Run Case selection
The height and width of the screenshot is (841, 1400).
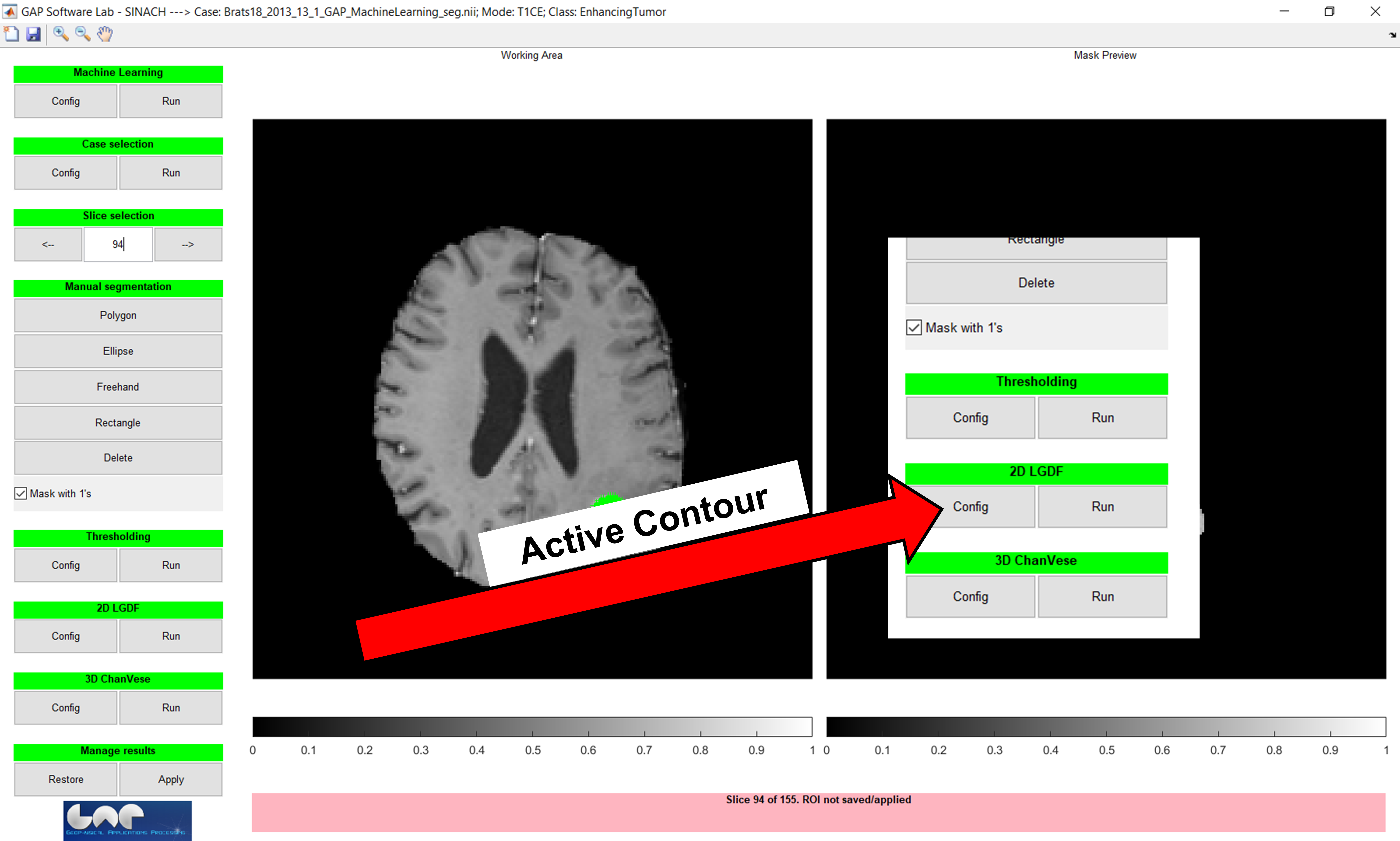click(171, 173)
